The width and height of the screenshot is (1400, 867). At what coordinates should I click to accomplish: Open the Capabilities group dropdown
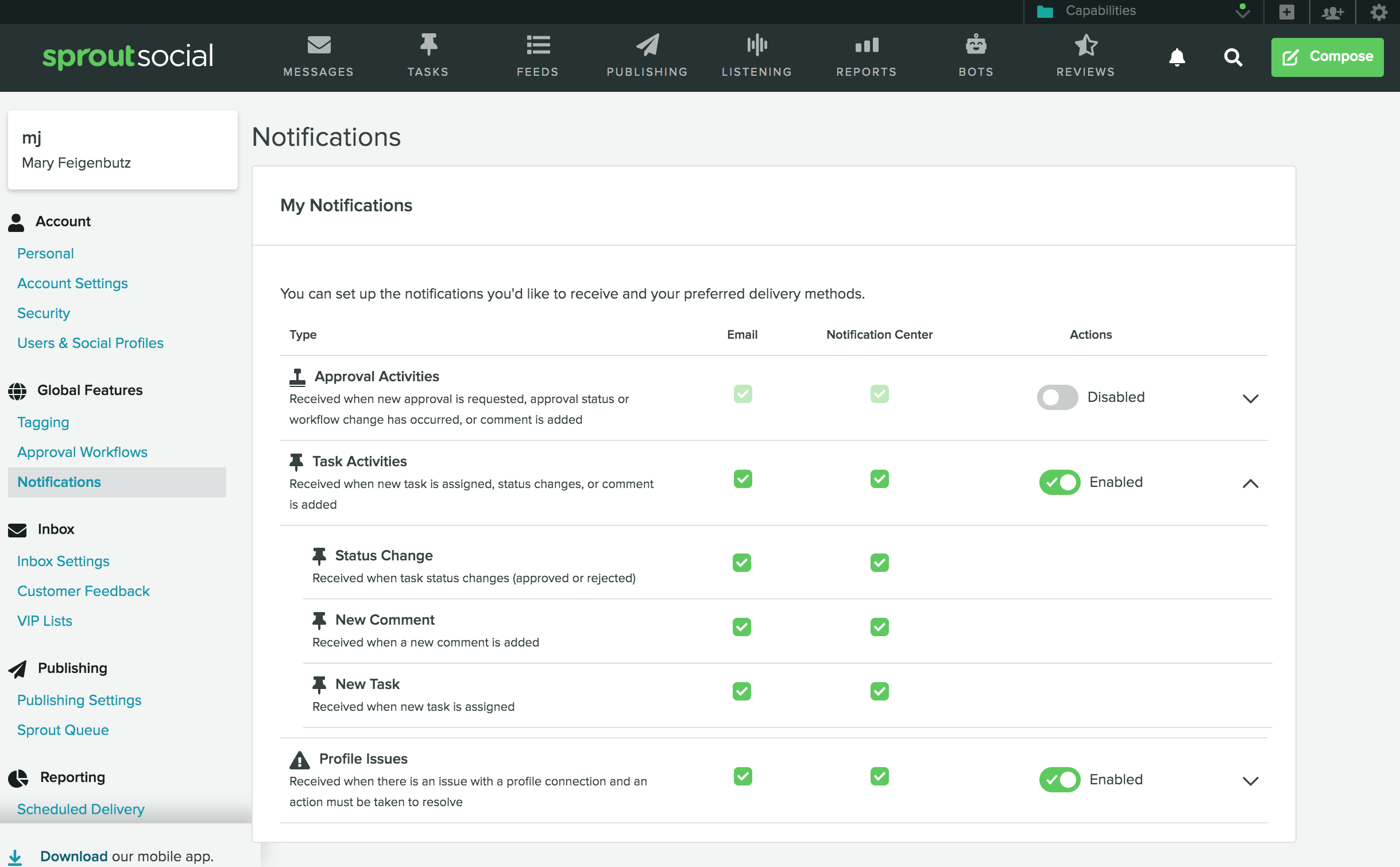coord(1143,11)
